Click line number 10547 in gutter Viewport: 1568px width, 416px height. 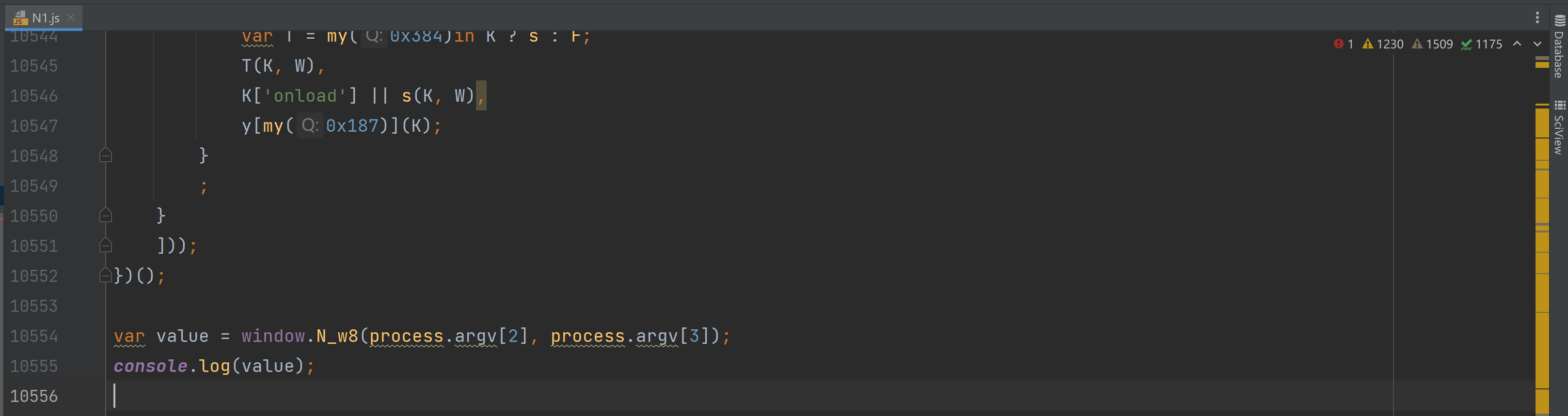coord(34,126)
